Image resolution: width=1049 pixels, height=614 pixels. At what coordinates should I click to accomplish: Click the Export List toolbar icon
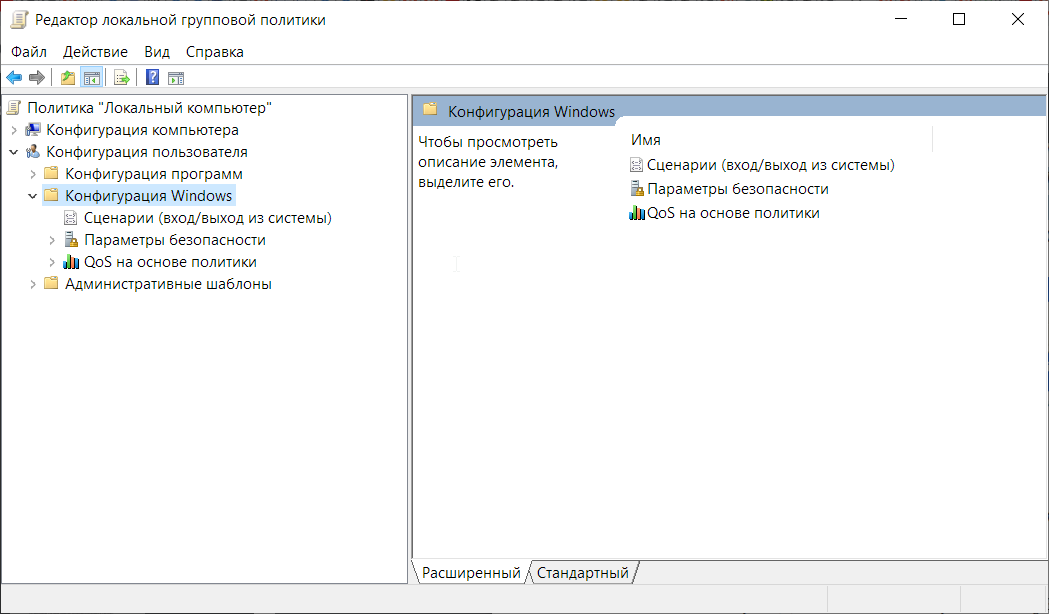122,78
